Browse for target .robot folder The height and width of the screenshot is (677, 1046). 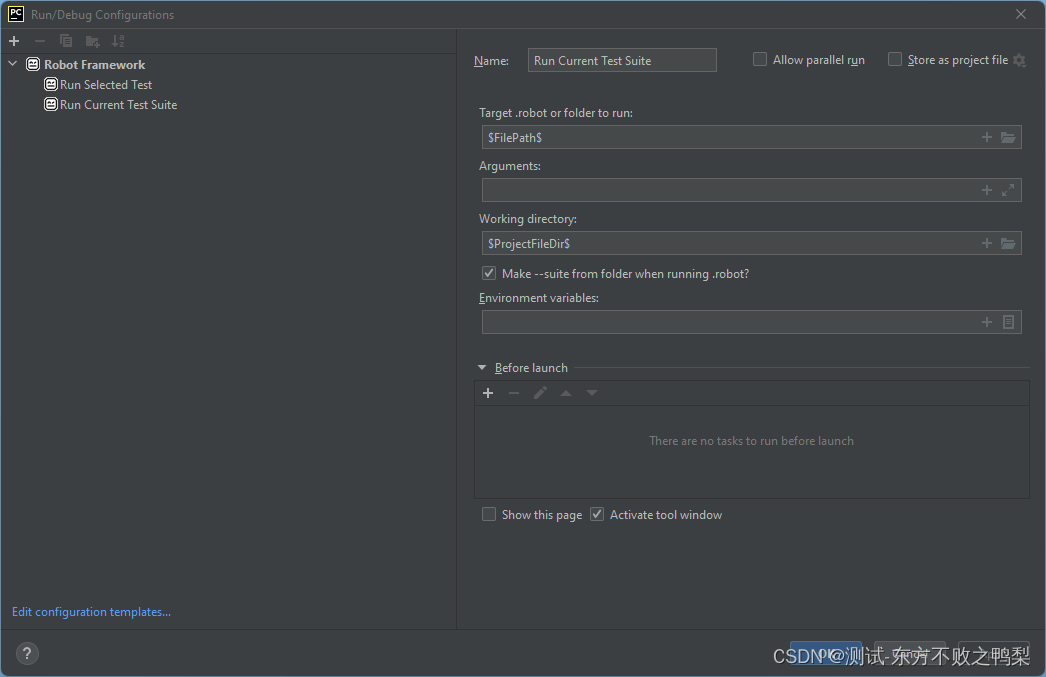1008,137
